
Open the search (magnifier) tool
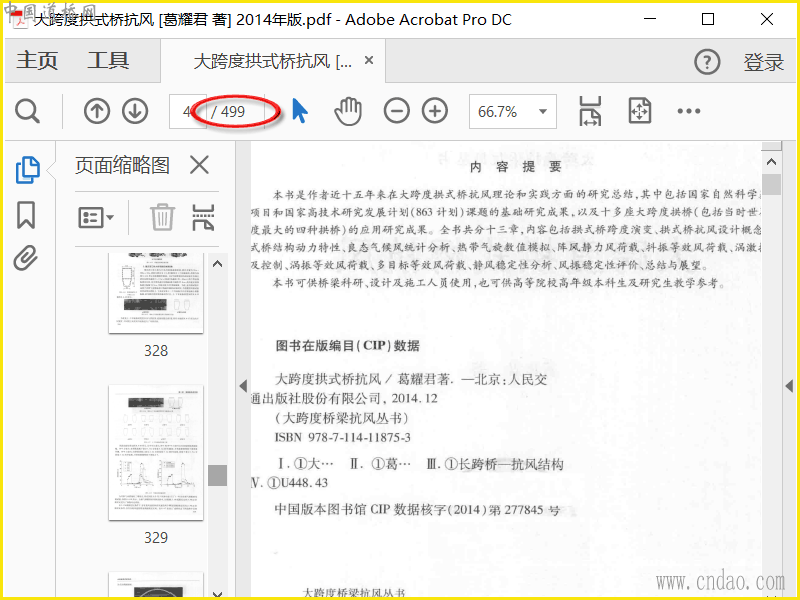(27, 111)
